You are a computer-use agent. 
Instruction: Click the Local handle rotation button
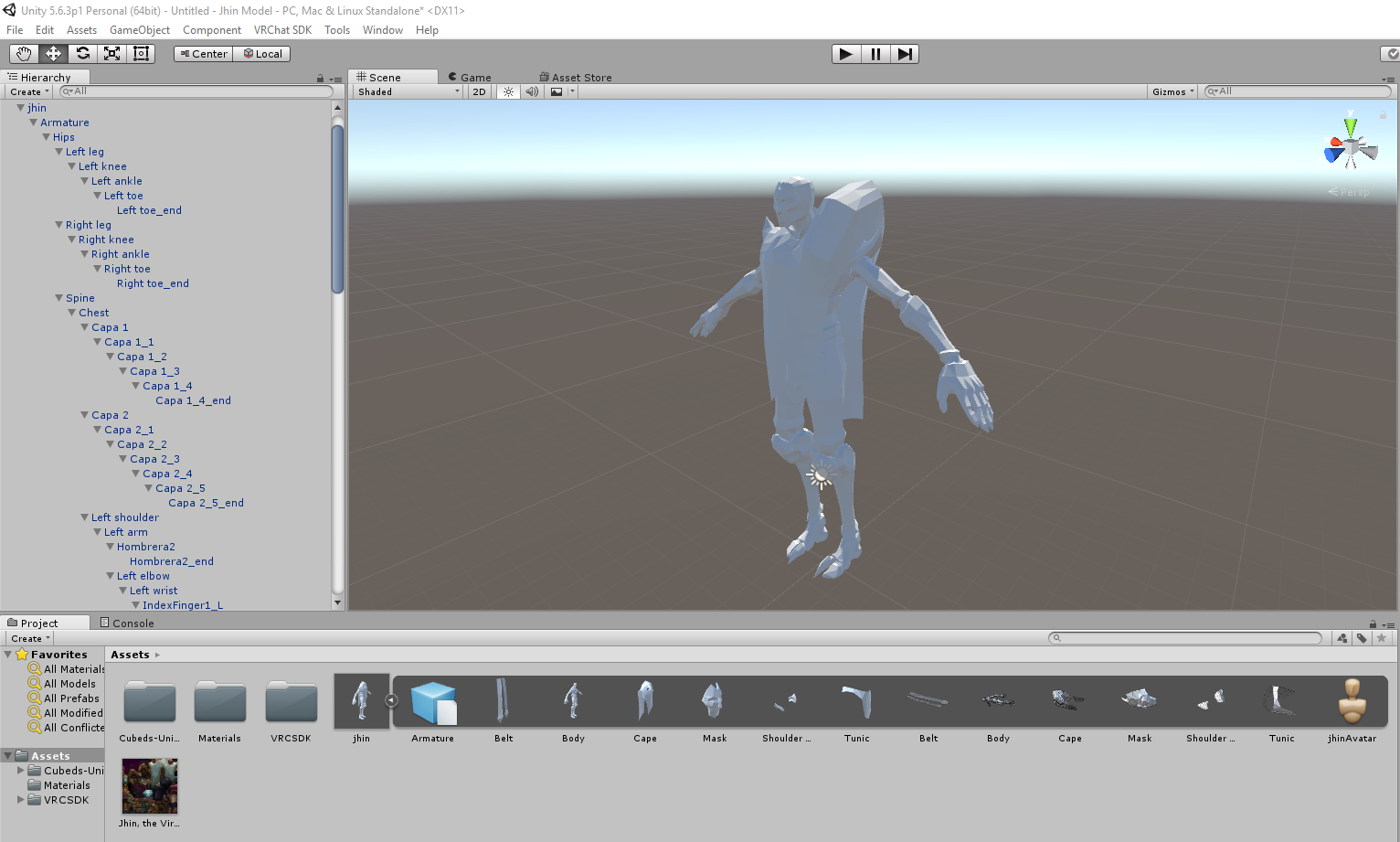click(262, 54)
